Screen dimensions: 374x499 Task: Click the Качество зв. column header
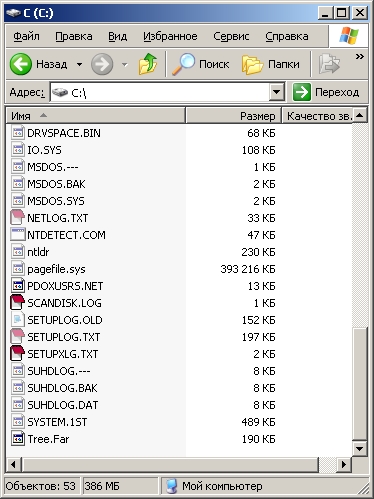tap(317, 116)
